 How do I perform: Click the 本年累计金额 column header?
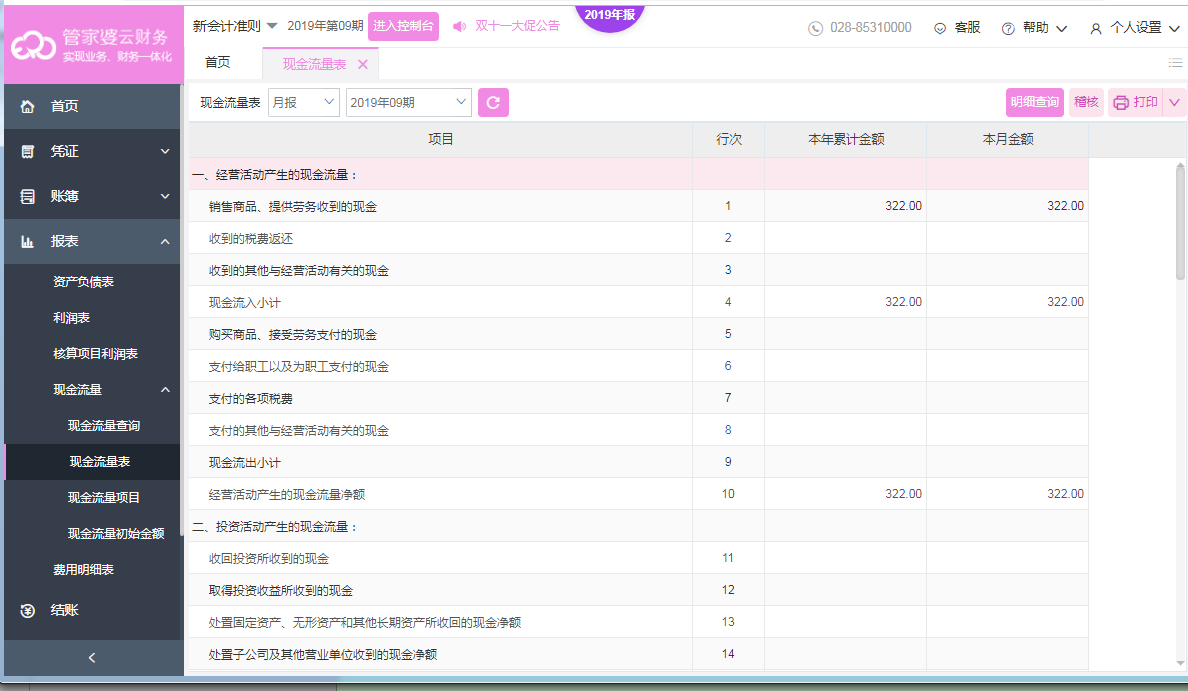tap(846, 139)
